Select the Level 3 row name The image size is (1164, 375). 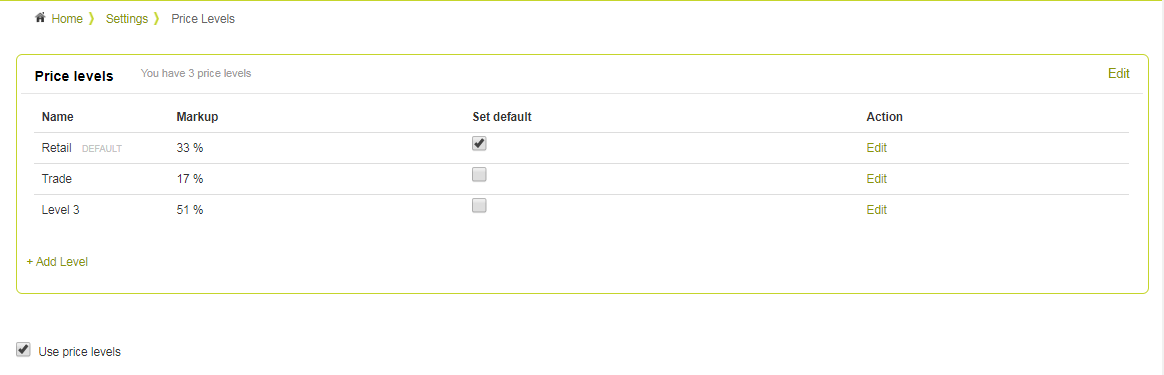click(x=61, y=210)
